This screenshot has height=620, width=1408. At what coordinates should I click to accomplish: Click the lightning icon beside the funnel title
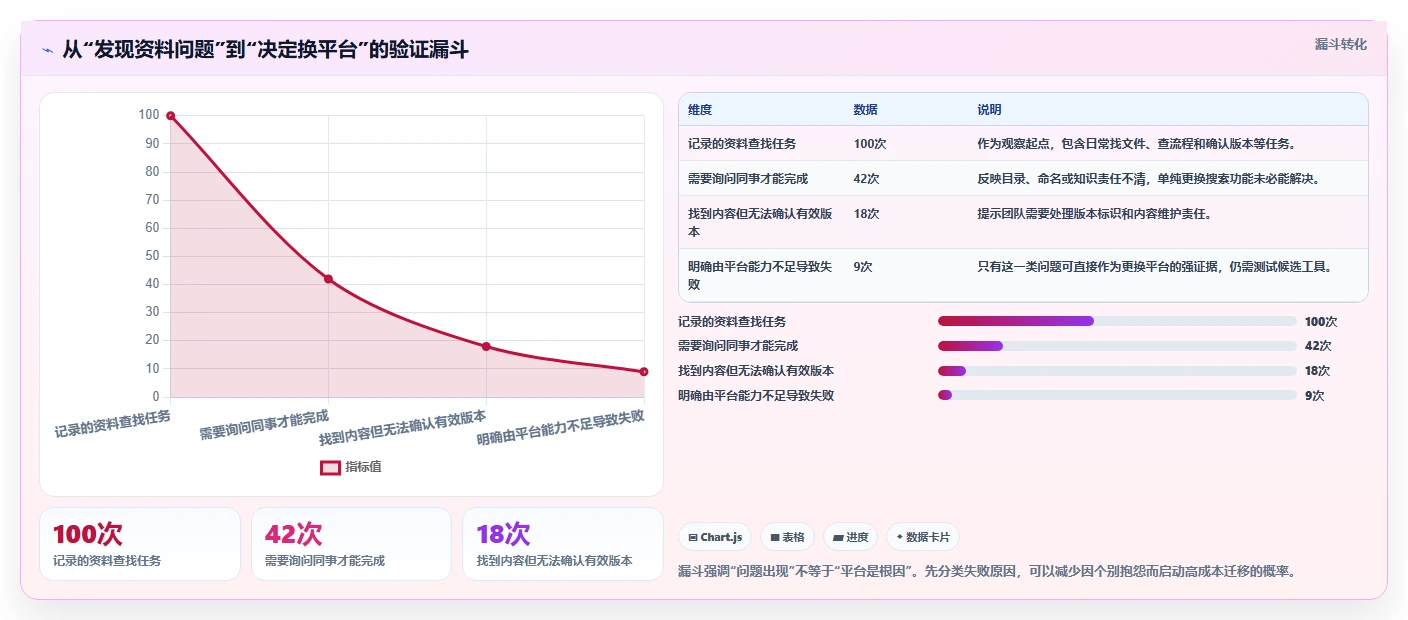pyautogui.click(x=48, y=50)
